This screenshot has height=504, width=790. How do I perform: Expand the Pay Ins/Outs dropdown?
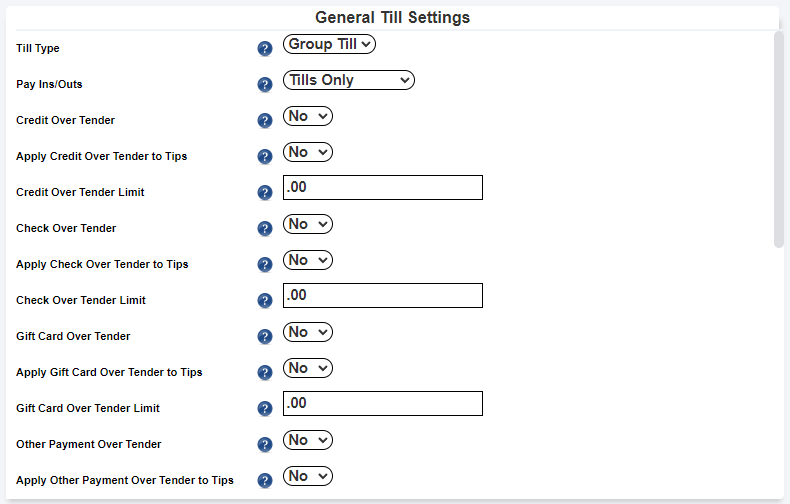pos(348,80)
